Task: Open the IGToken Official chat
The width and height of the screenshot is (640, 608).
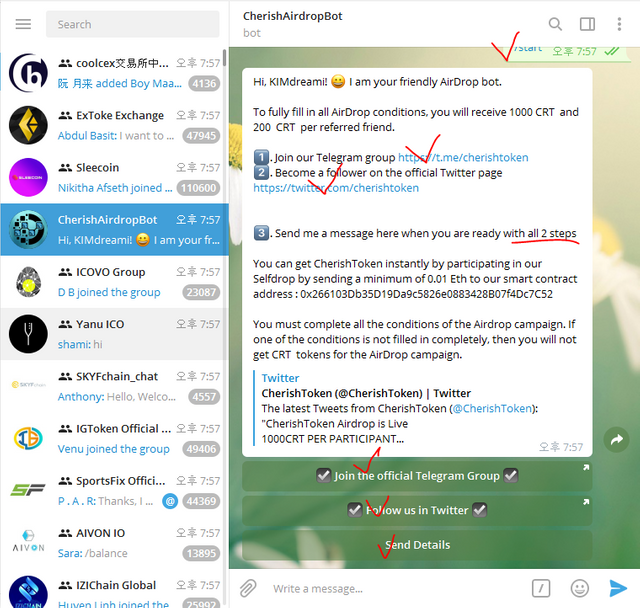Action: coord(114,439)
